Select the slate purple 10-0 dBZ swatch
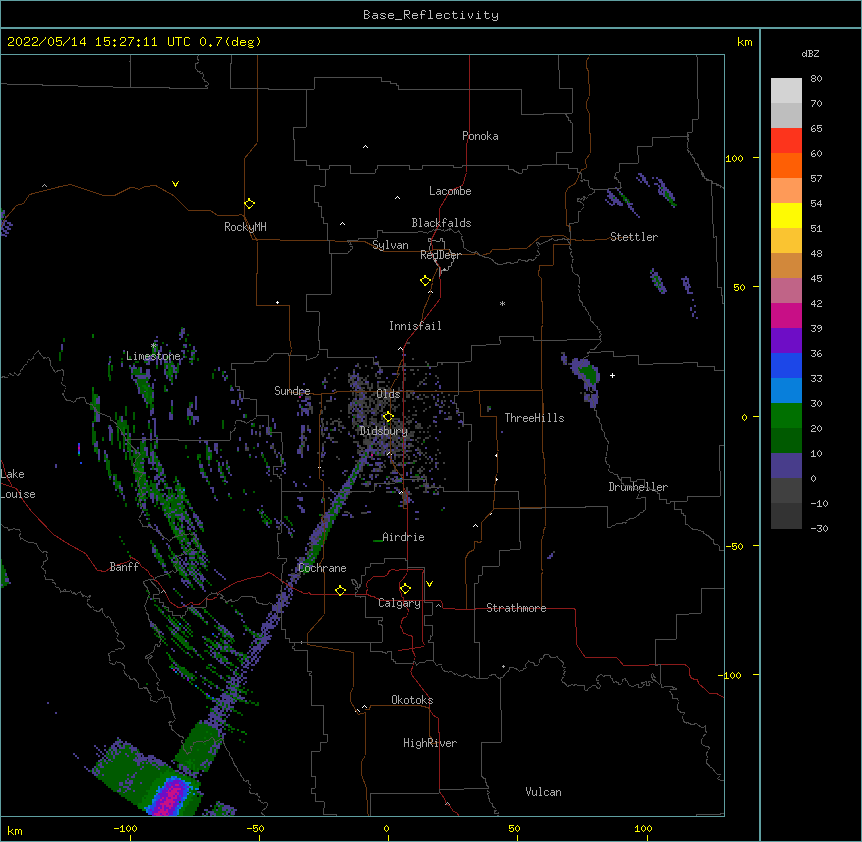The image size is (862, 842). 786,466
